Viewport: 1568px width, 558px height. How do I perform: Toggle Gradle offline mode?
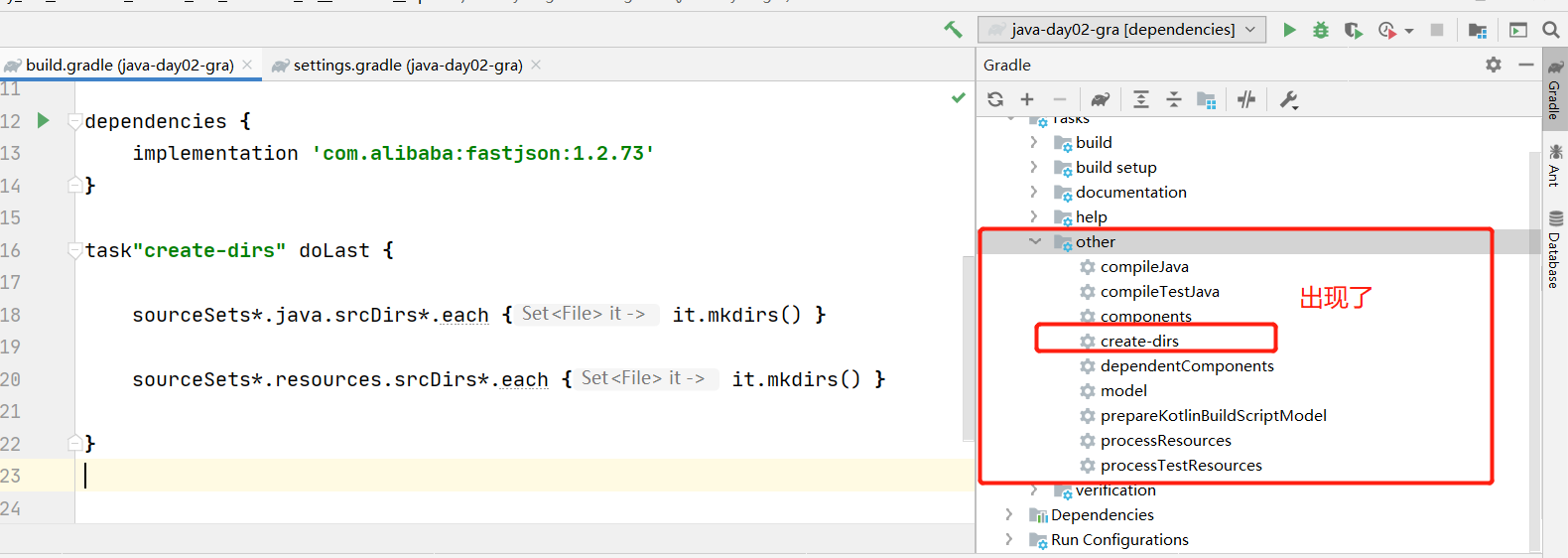click(x=1246, y=99)
